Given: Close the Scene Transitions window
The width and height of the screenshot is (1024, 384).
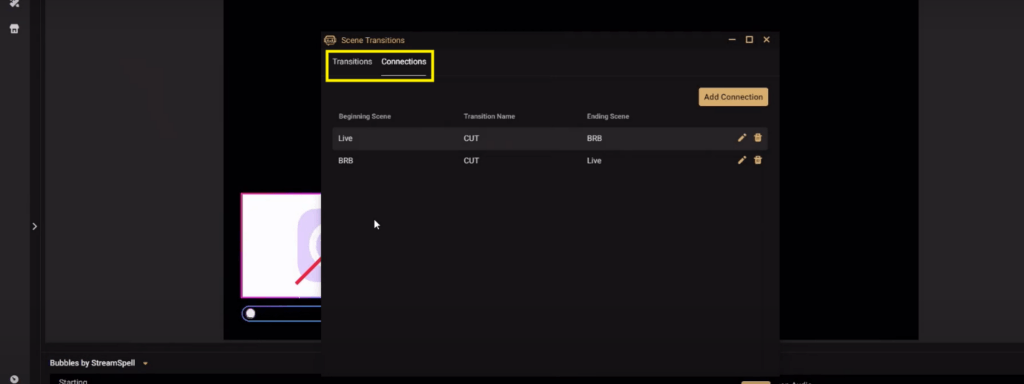Looking at the screenshot, I should (767, 40).
